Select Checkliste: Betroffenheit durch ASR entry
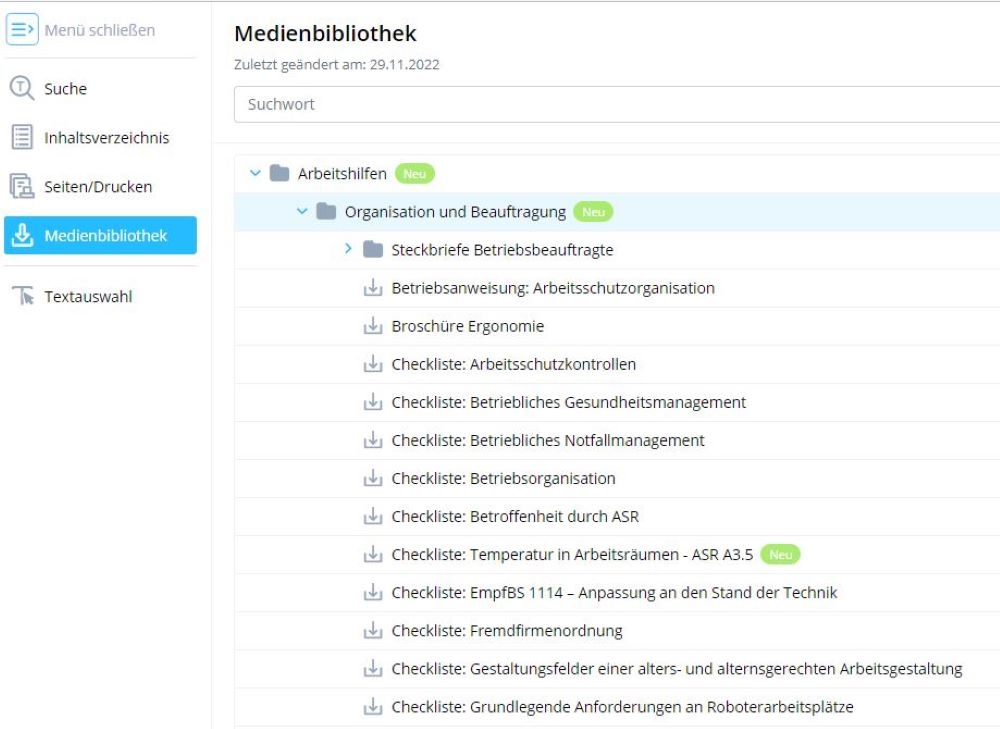 pyautogui.click(x=515, y=517)
